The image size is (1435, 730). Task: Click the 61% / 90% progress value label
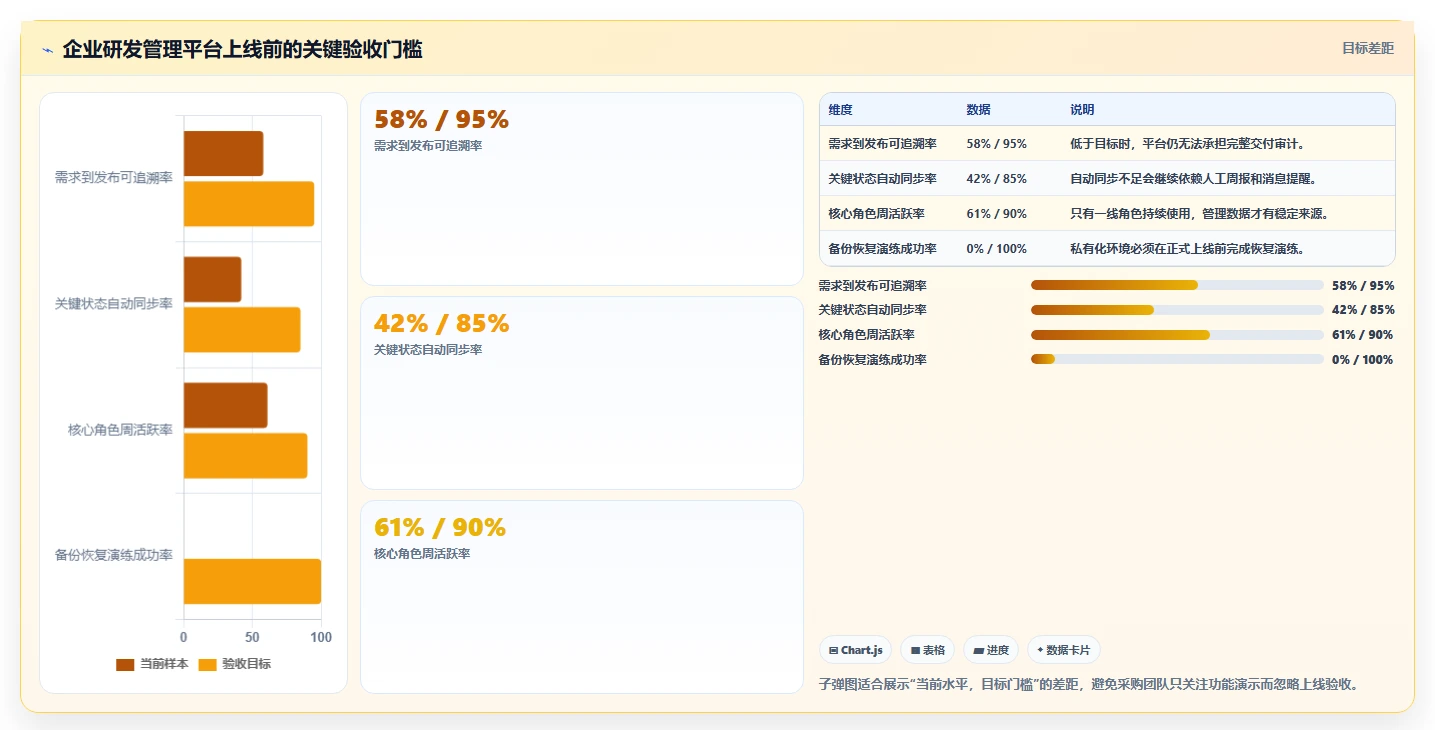coord(1363,335)
